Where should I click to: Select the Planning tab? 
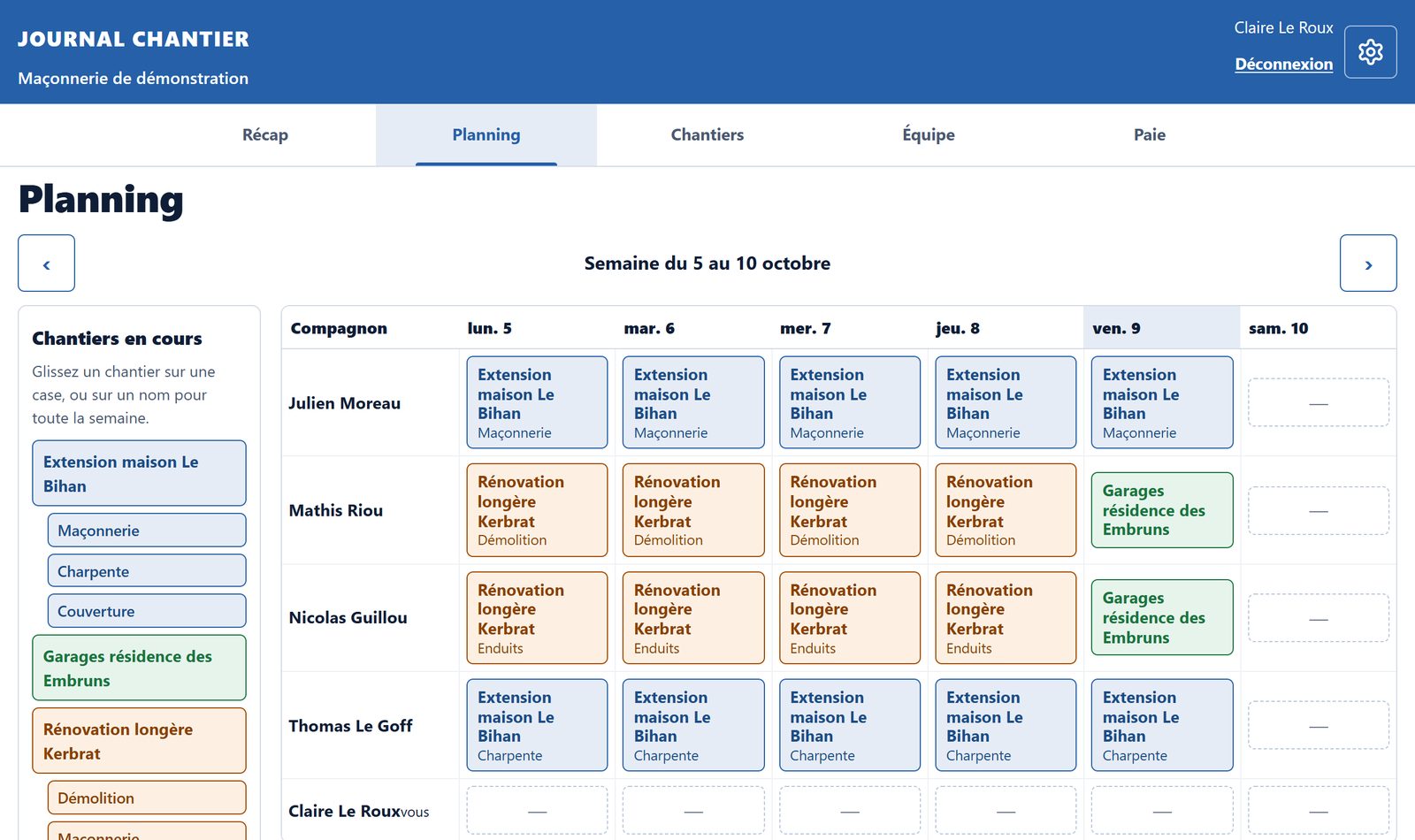pos(486,135)
